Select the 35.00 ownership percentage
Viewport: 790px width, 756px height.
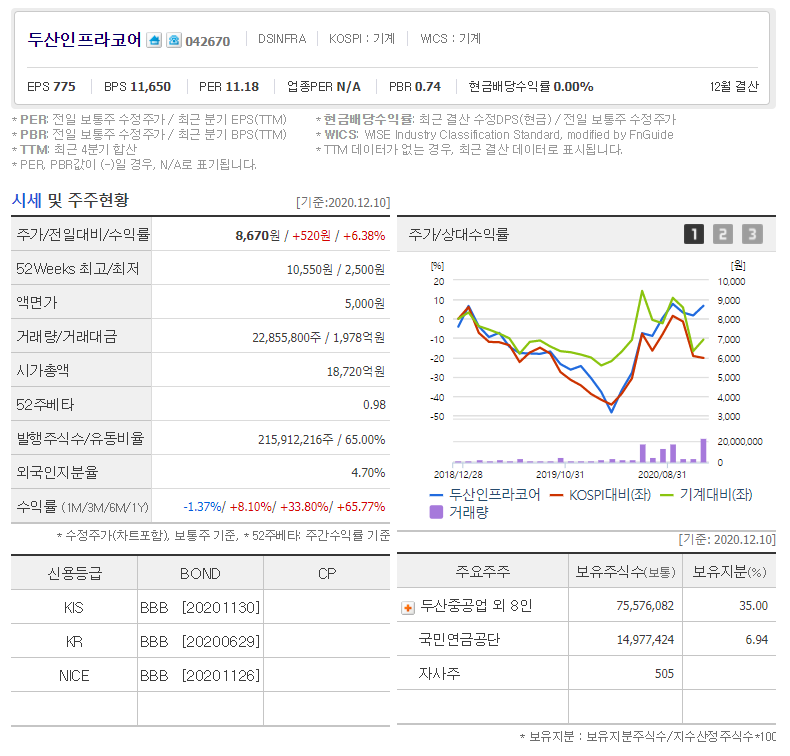click(753, 606)
